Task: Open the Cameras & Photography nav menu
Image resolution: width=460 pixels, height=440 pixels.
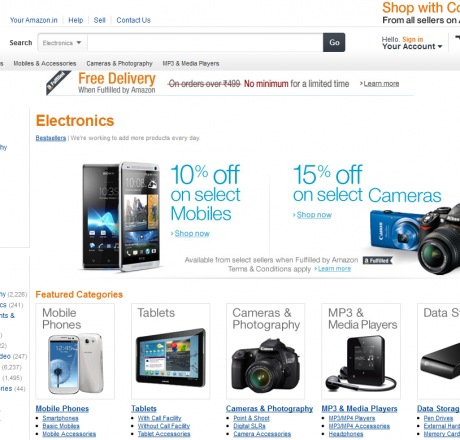Action: click(119, 63)
